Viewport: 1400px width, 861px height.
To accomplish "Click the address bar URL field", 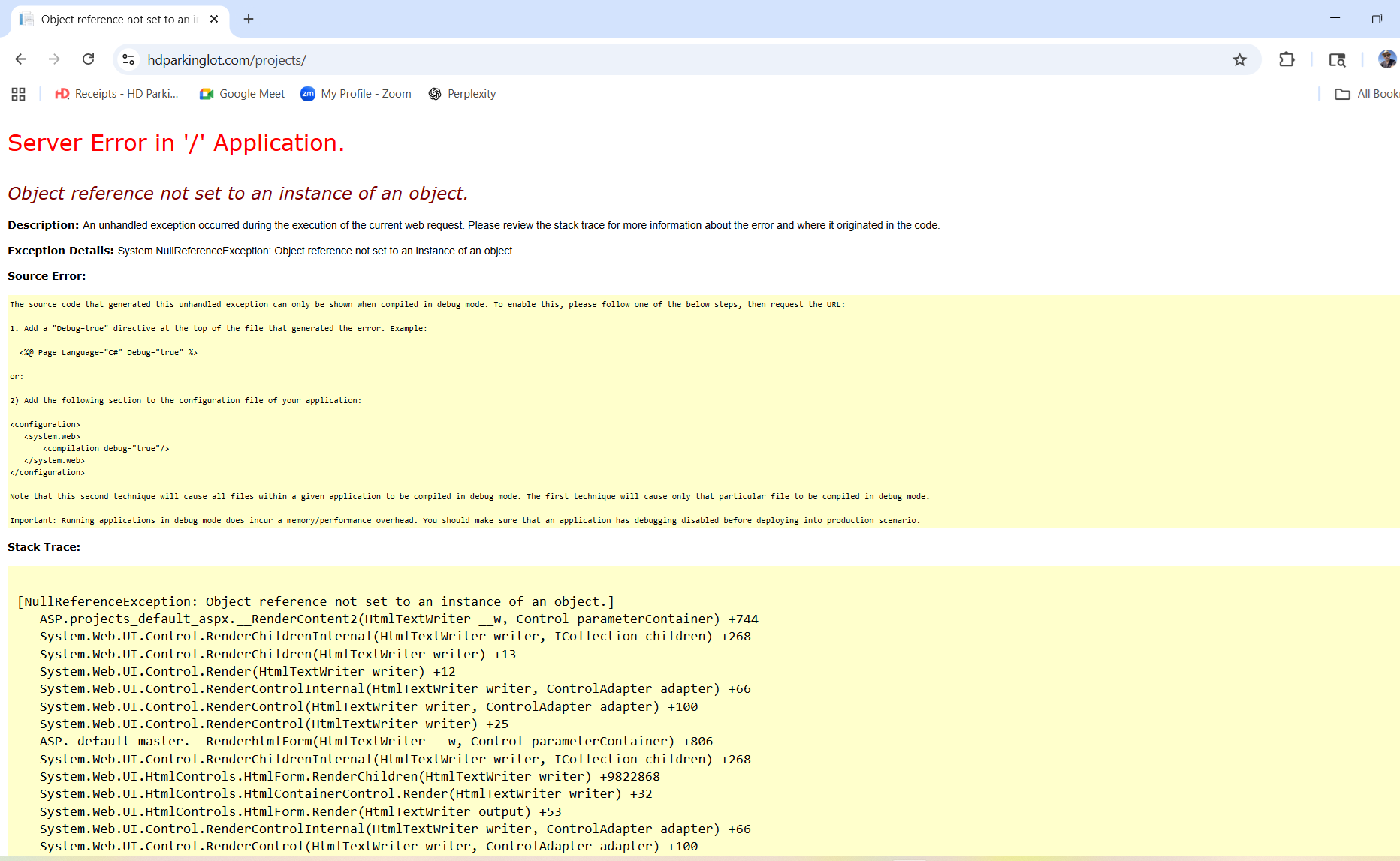I will click(601, 59).
